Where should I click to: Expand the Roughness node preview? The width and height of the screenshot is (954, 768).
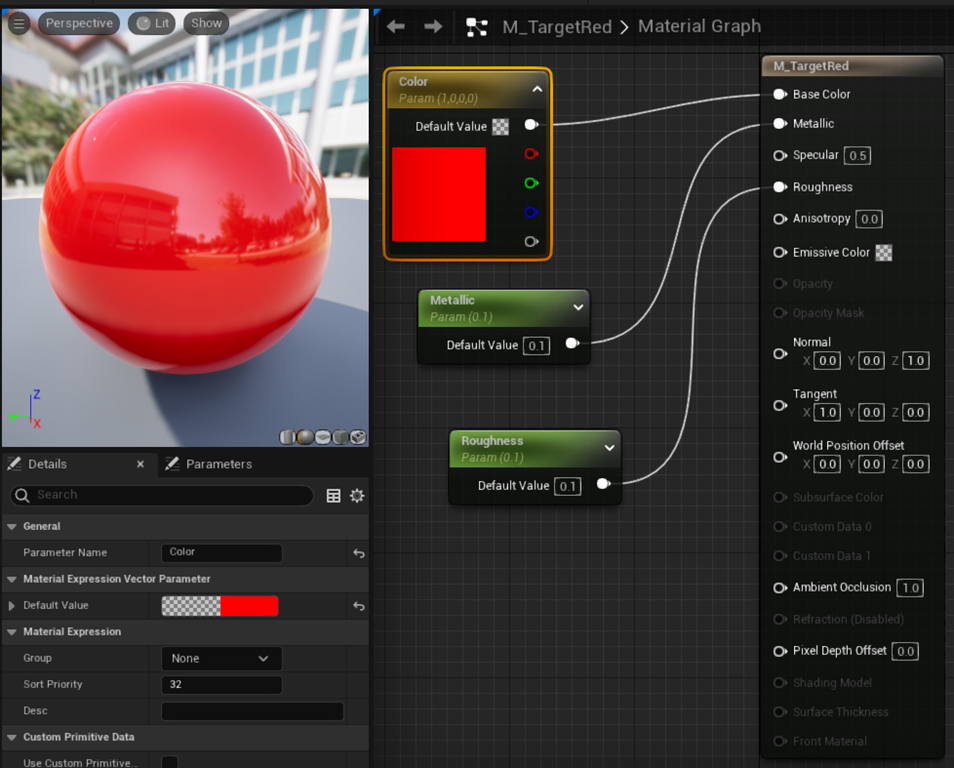pyautogui.click(x=609, y=448)
